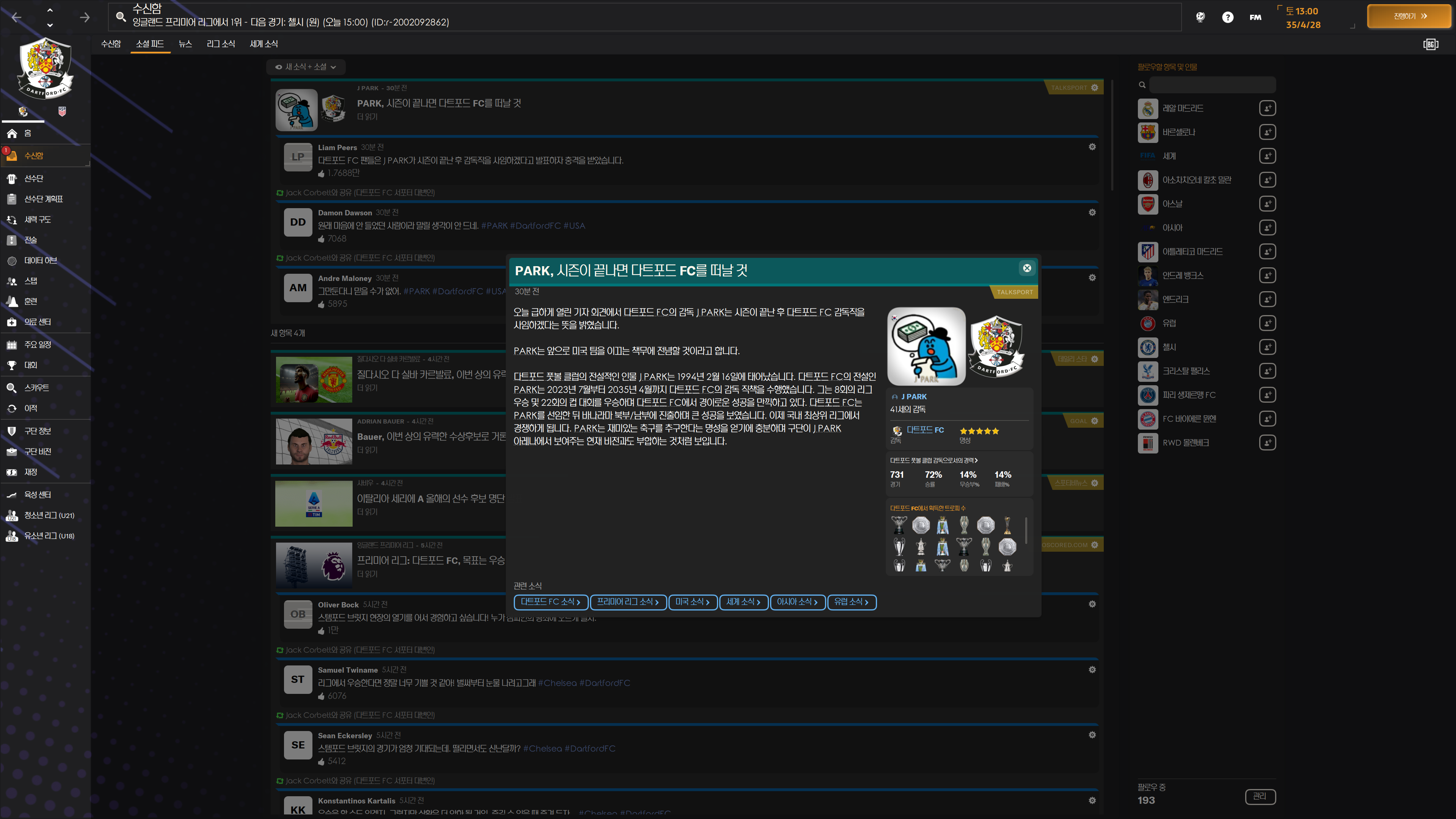Switch to the 리그 소식 tab

pyautogui.click(x=221, y=44)
